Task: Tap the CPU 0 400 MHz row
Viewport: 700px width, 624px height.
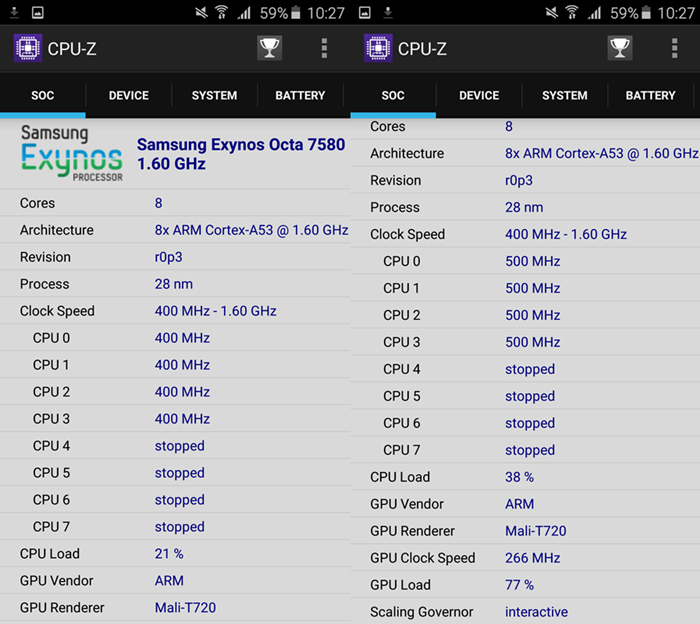Action: [x=175, y=338]
